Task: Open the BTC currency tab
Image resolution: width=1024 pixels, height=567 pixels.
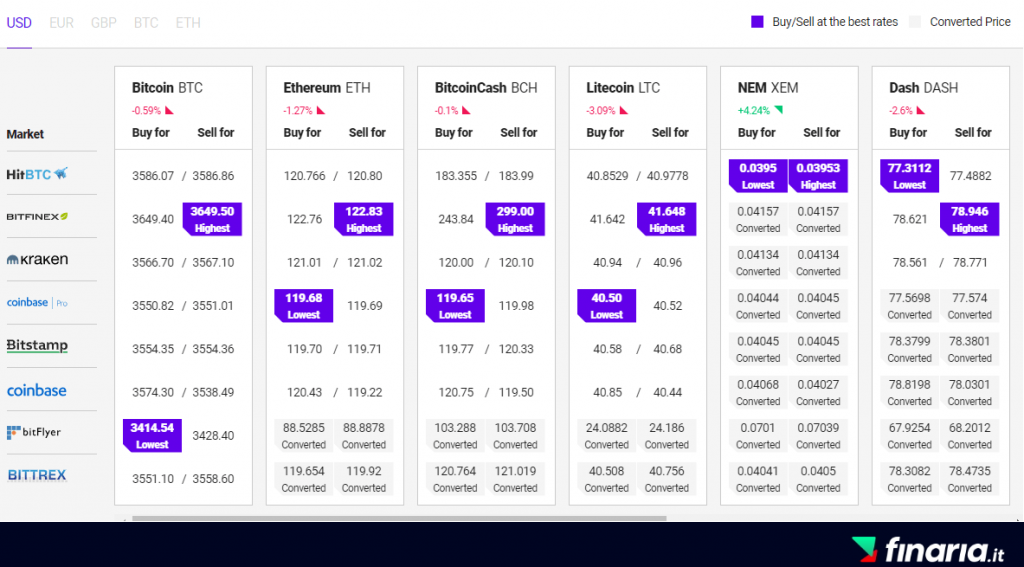Action: 146,23
